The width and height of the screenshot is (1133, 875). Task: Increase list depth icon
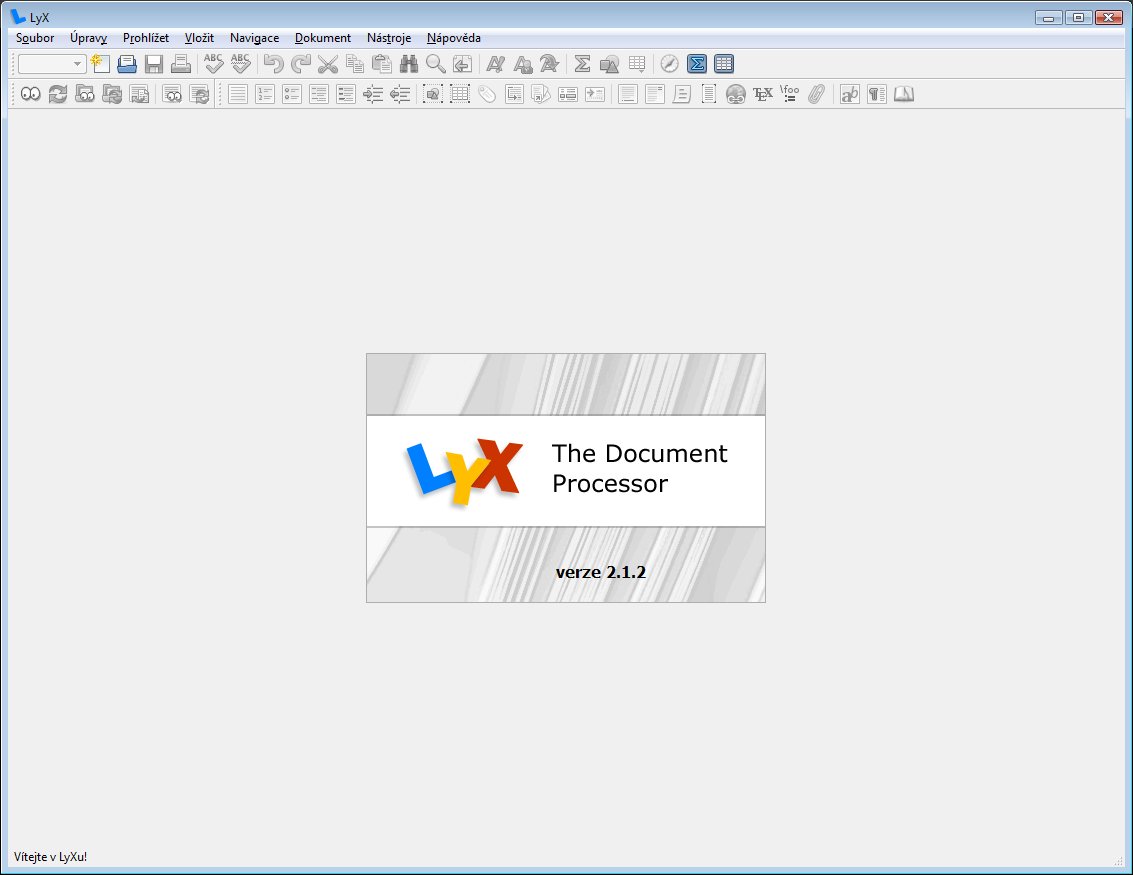click(x=373, y=94)
